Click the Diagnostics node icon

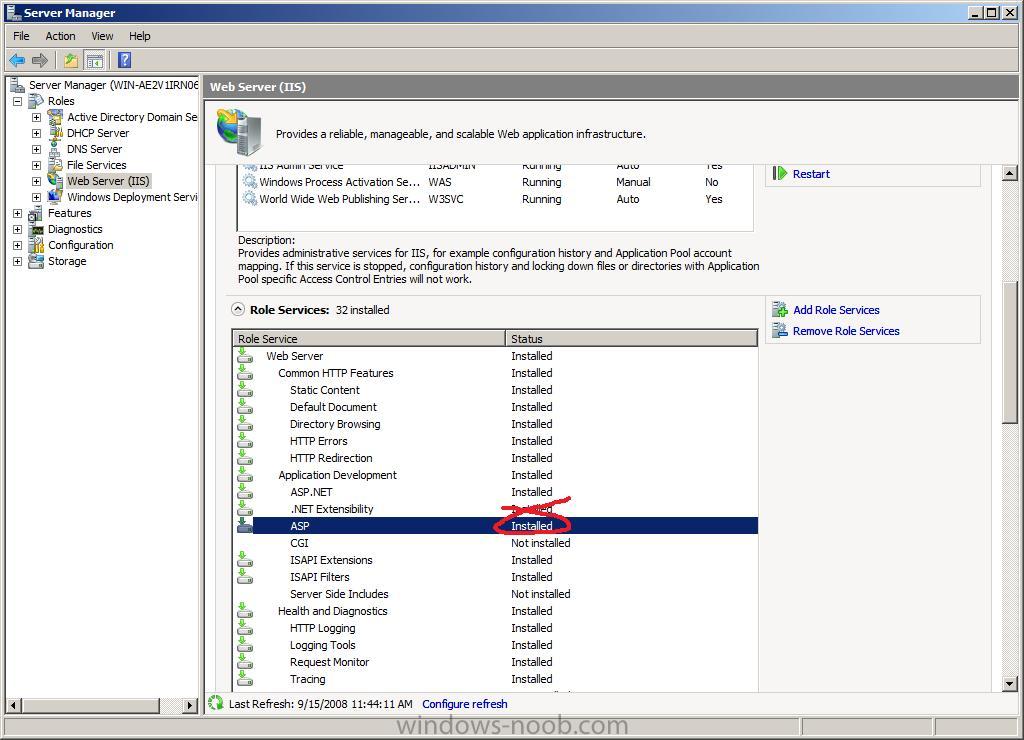36,229
